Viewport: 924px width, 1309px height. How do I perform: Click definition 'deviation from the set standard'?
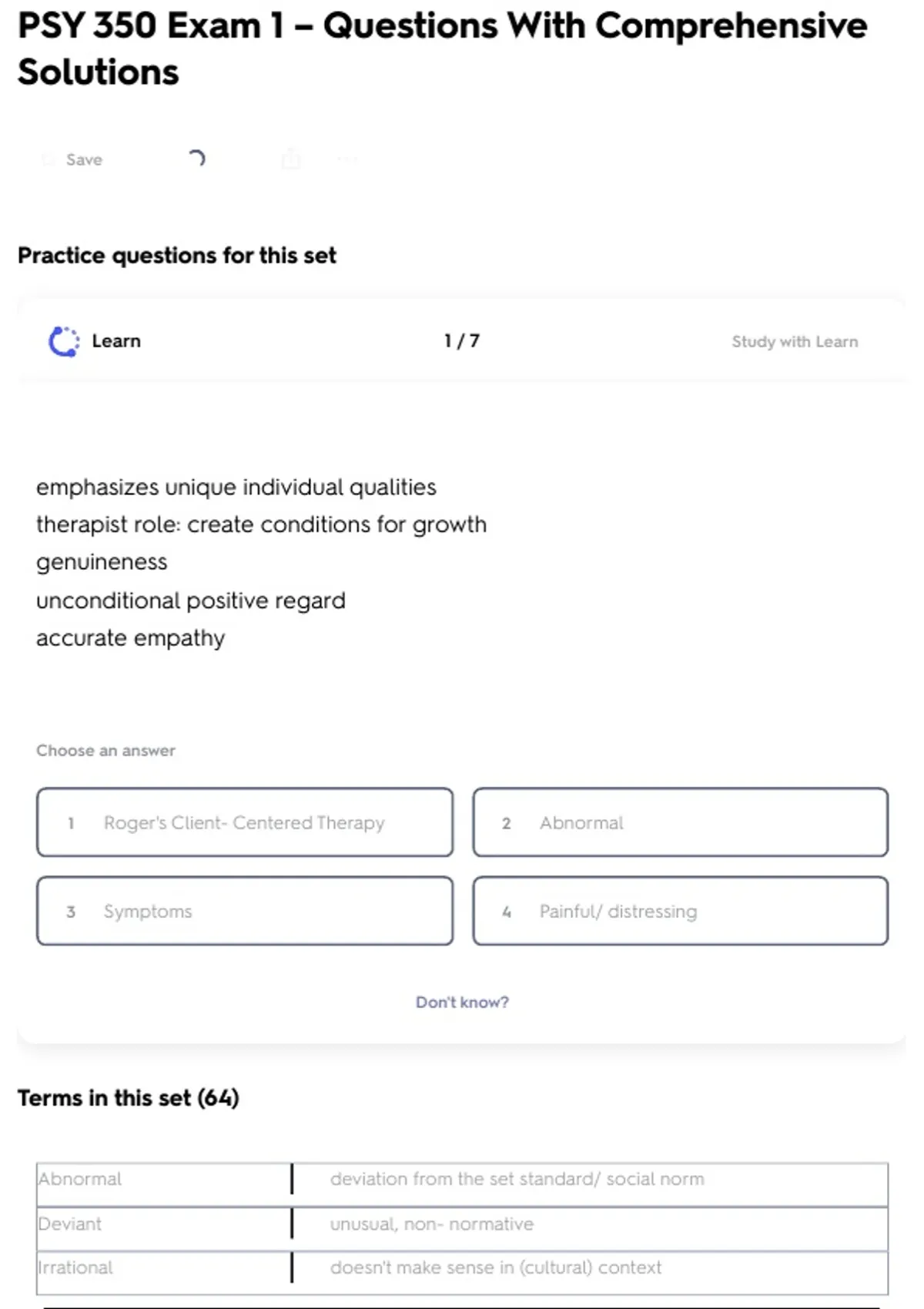point(517,1179)
